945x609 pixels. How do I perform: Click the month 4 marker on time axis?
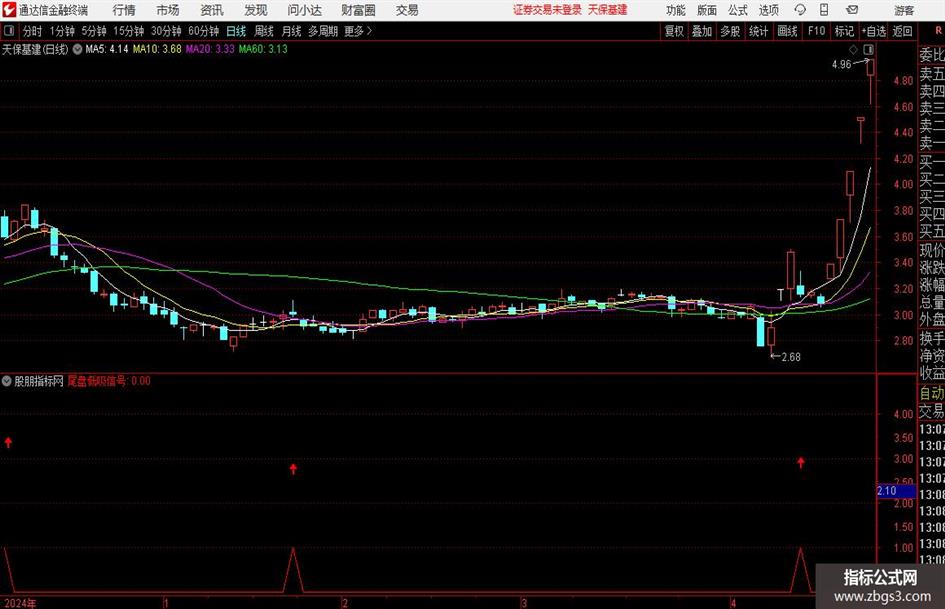pyautogui.click(x=733, y=603)
